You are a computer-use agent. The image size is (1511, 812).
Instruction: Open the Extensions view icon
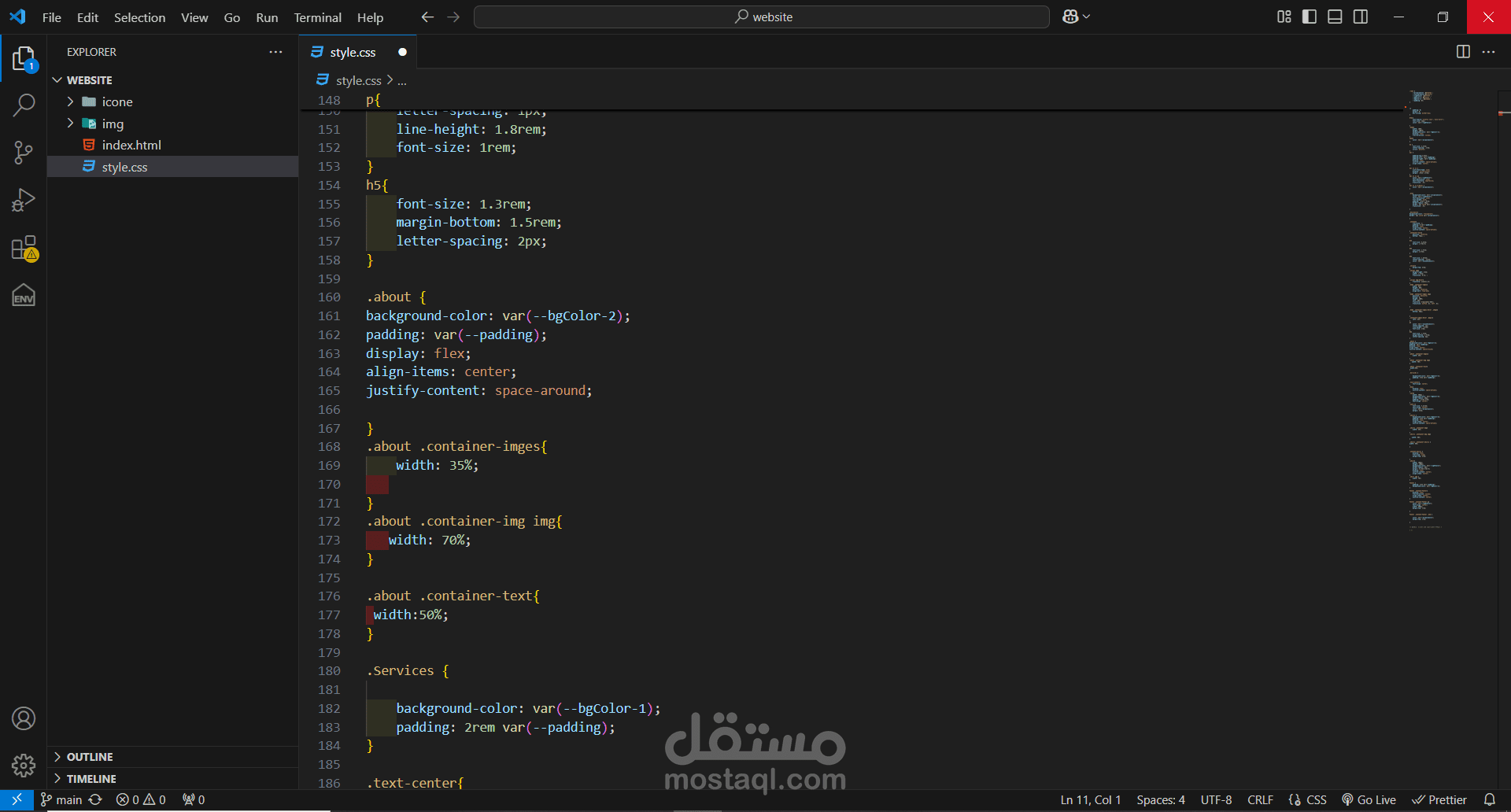[24, 248]
